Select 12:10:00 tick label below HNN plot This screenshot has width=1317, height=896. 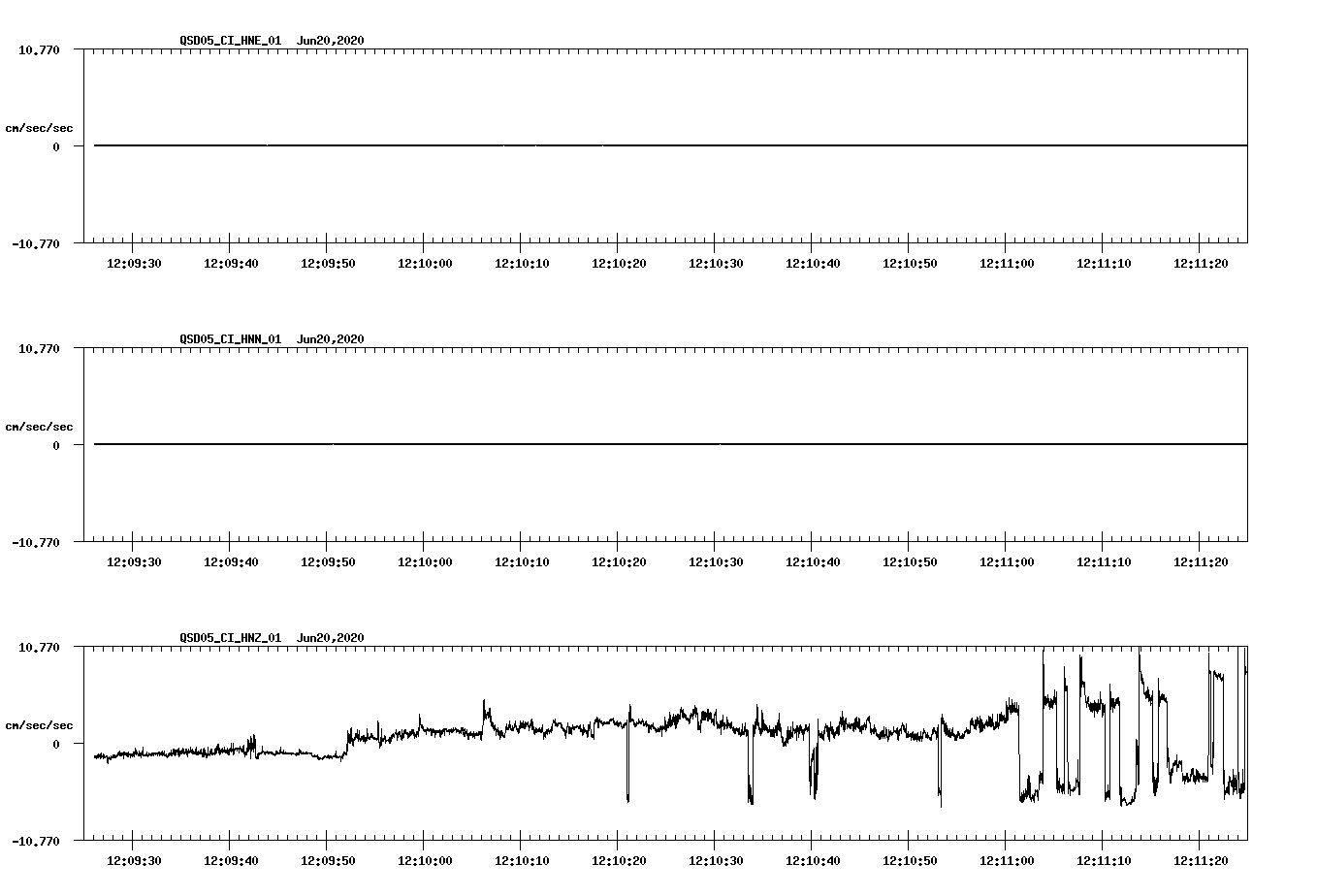click(425, 562)
